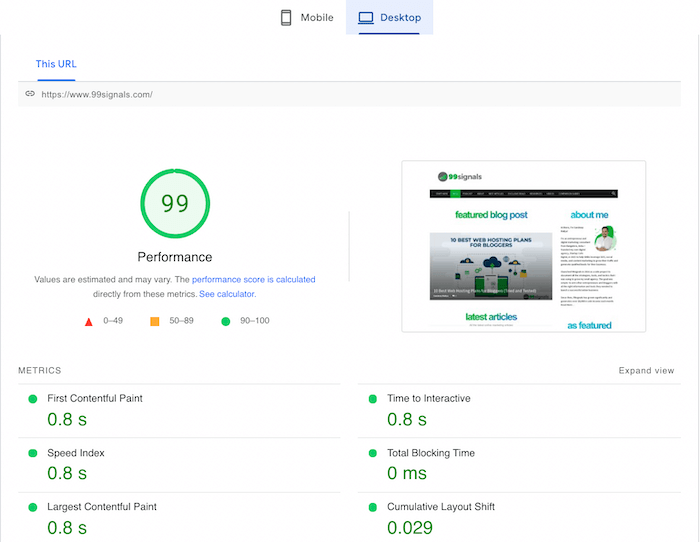
Task: Expand the First Contentful Paint metric
Action: 95,398
